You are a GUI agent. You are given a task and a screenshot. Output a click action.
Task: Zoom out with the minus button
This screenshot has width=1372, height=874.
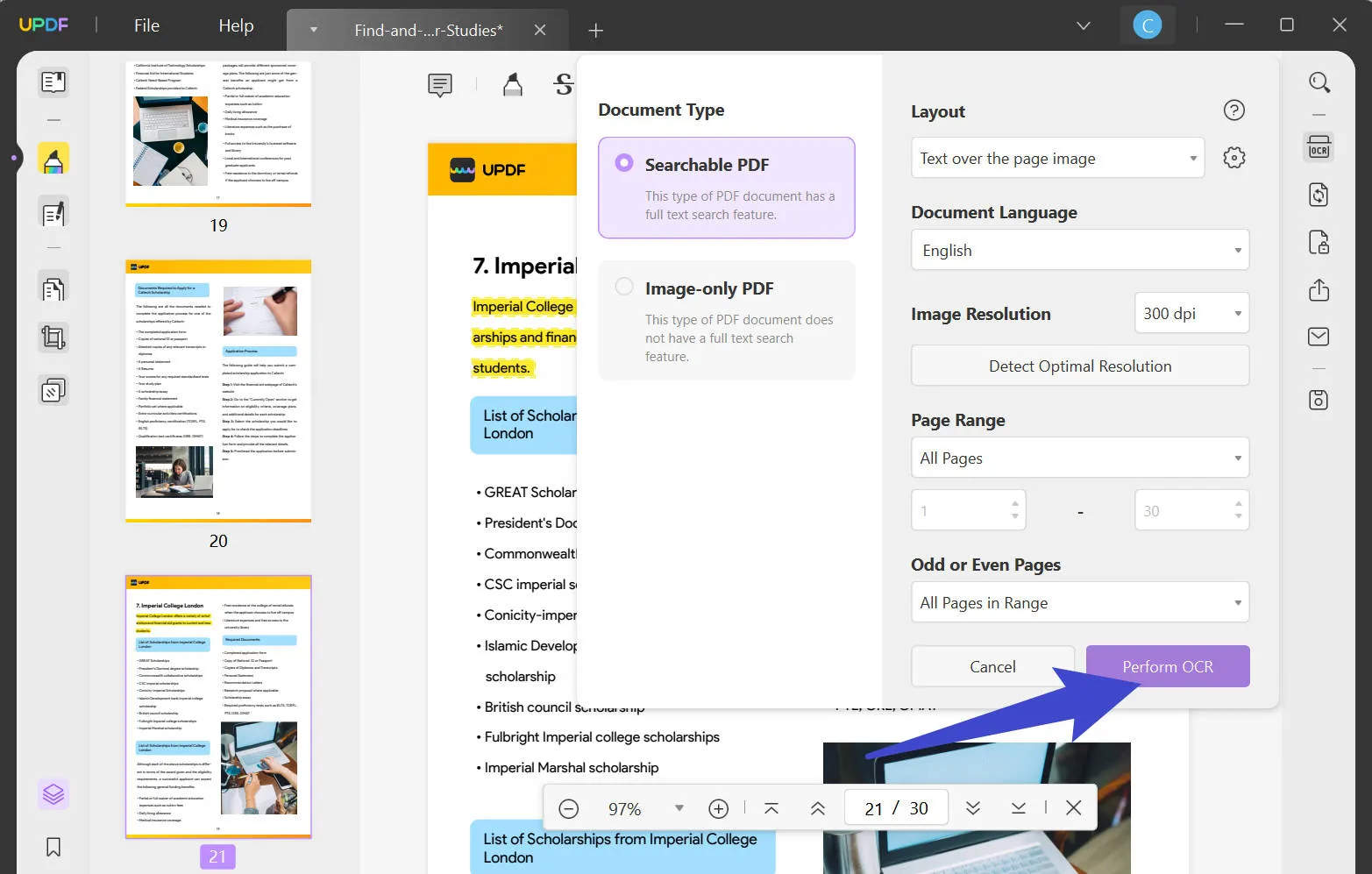click(569, 808)
